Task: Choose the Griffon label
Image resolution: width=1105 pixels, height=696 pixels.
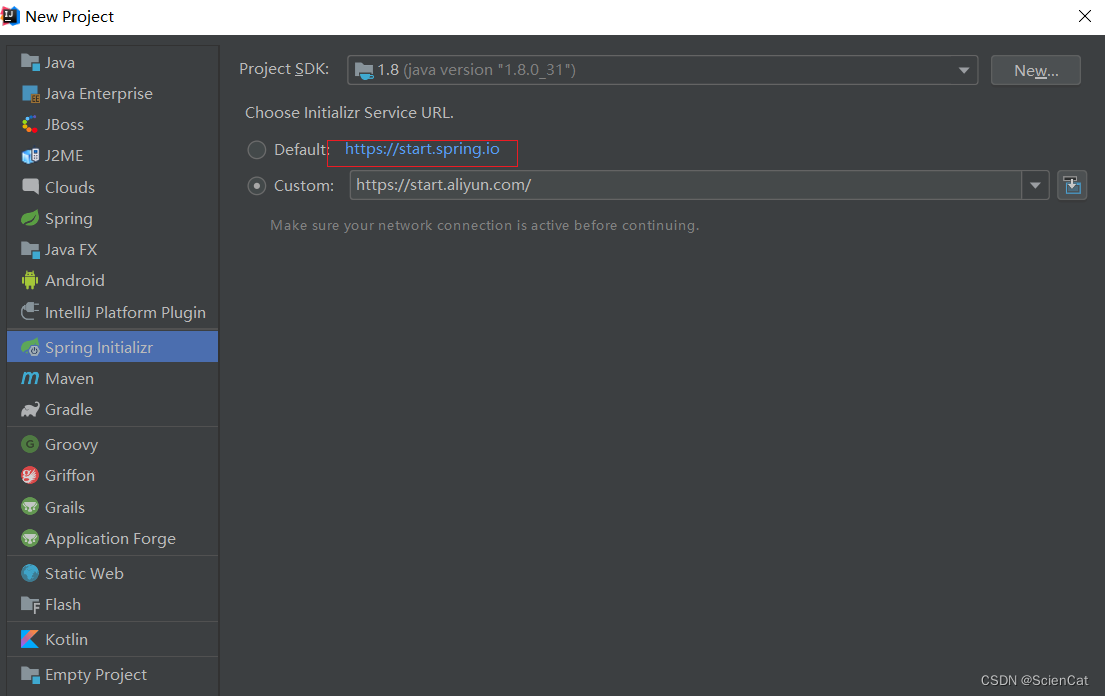Action: (70, 476)
